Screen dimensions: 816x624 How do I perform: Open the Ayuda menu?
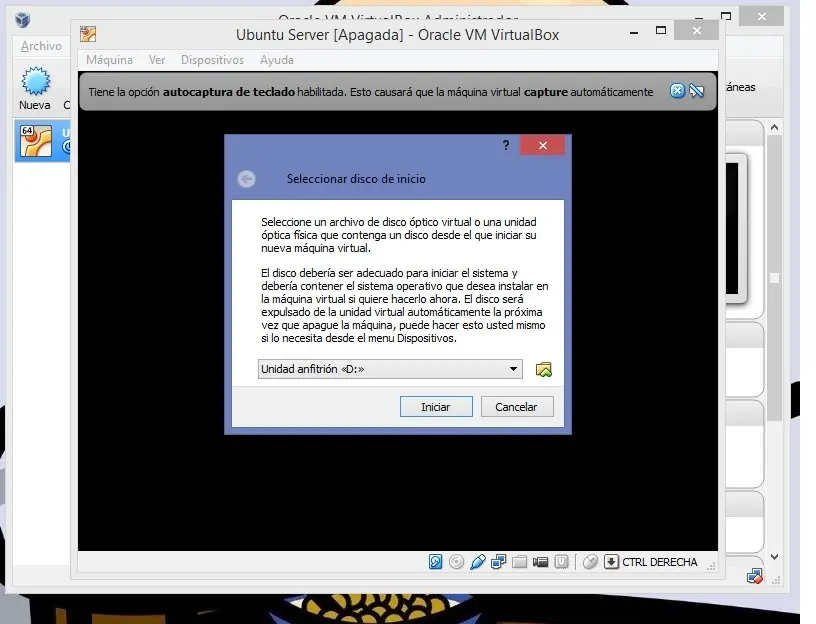tap(277, 60)
